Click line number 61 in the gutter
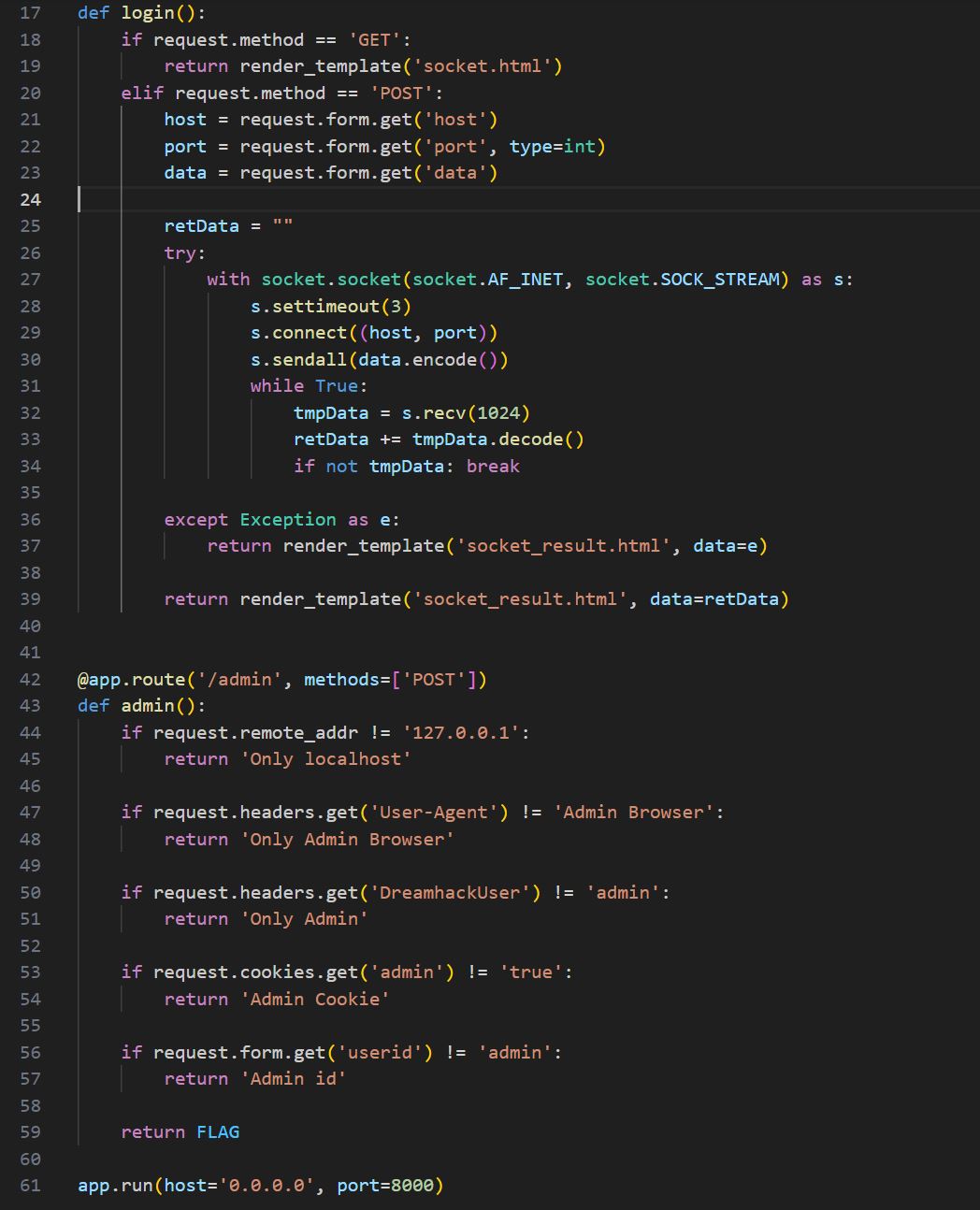 pyautogui.click(x=30, y=1186)
